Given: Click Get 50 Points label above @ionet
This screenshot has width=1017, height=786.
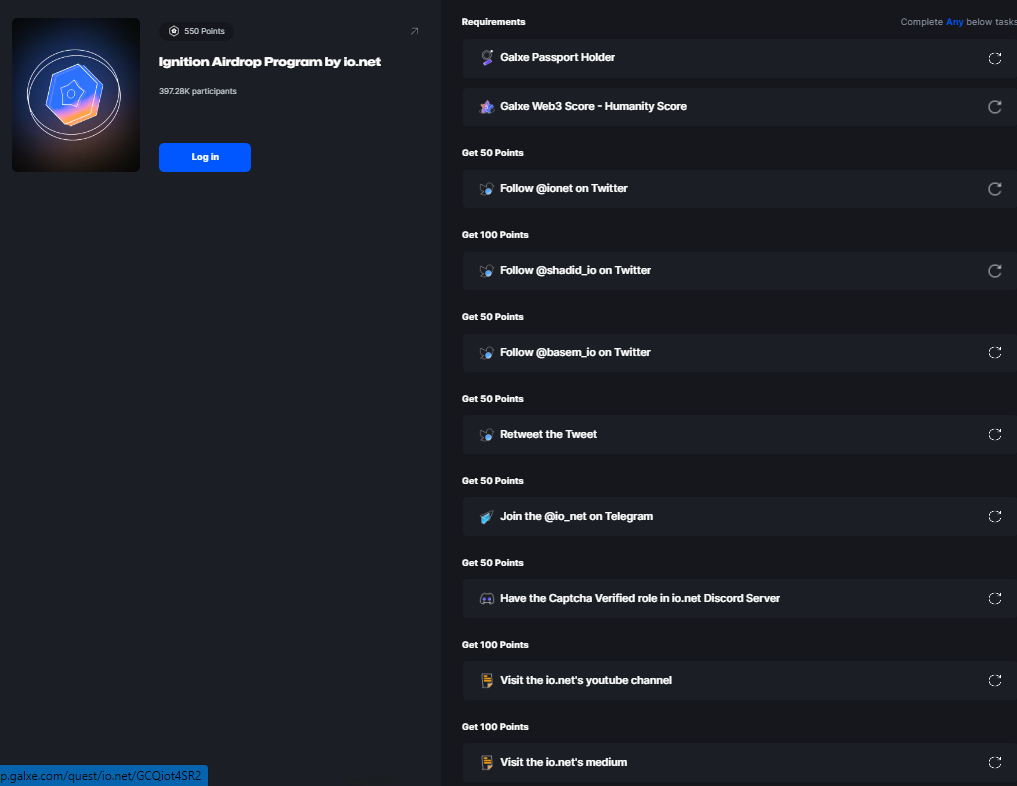Looking at the screenshot, I should point(492,153).
